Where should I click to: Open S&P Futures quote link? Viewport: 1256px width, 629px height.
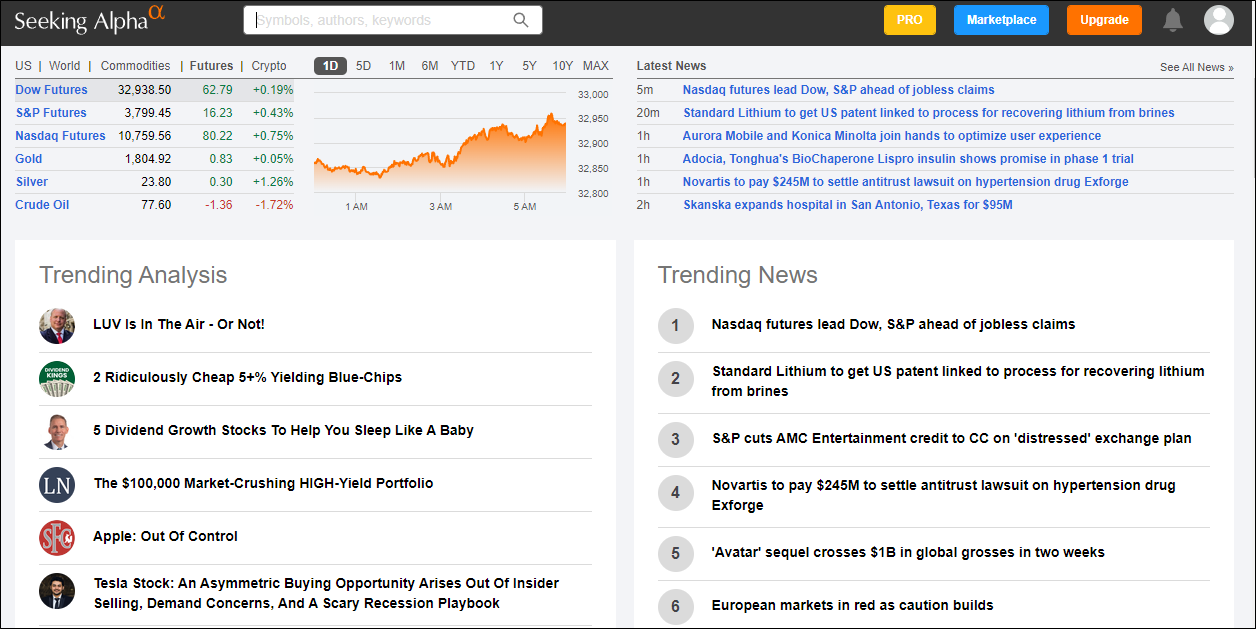(51, 113)
